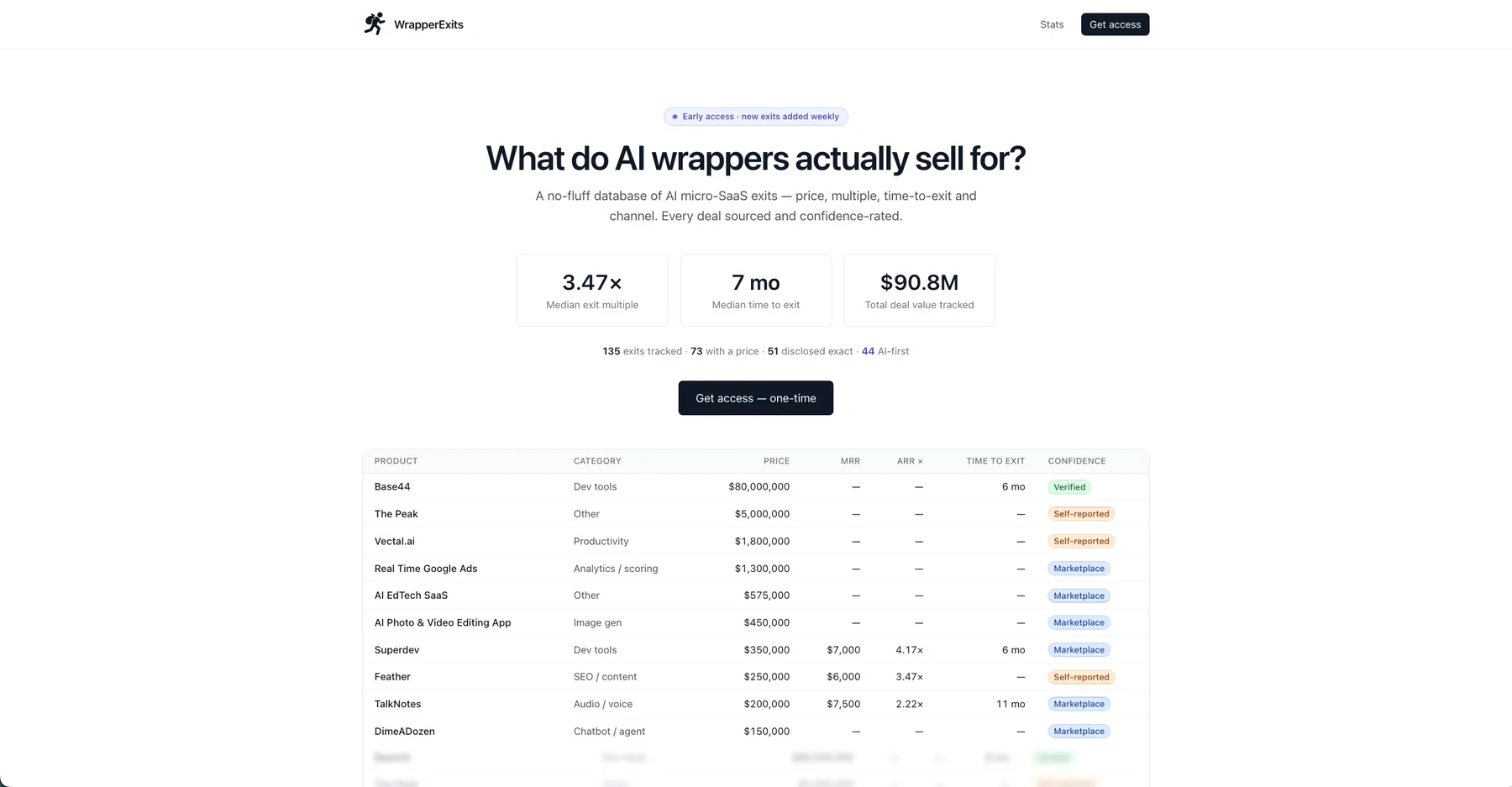Open the WrapperExits brand name link
Screen dimensions: 1512x787
428,24
